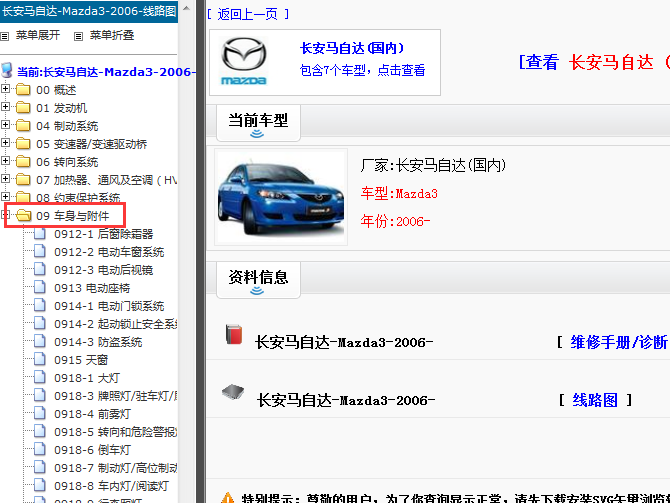This screenshot has width=670, height=503.
Task: Open the 维修手册/诊断 link
Action: [619, 342]
